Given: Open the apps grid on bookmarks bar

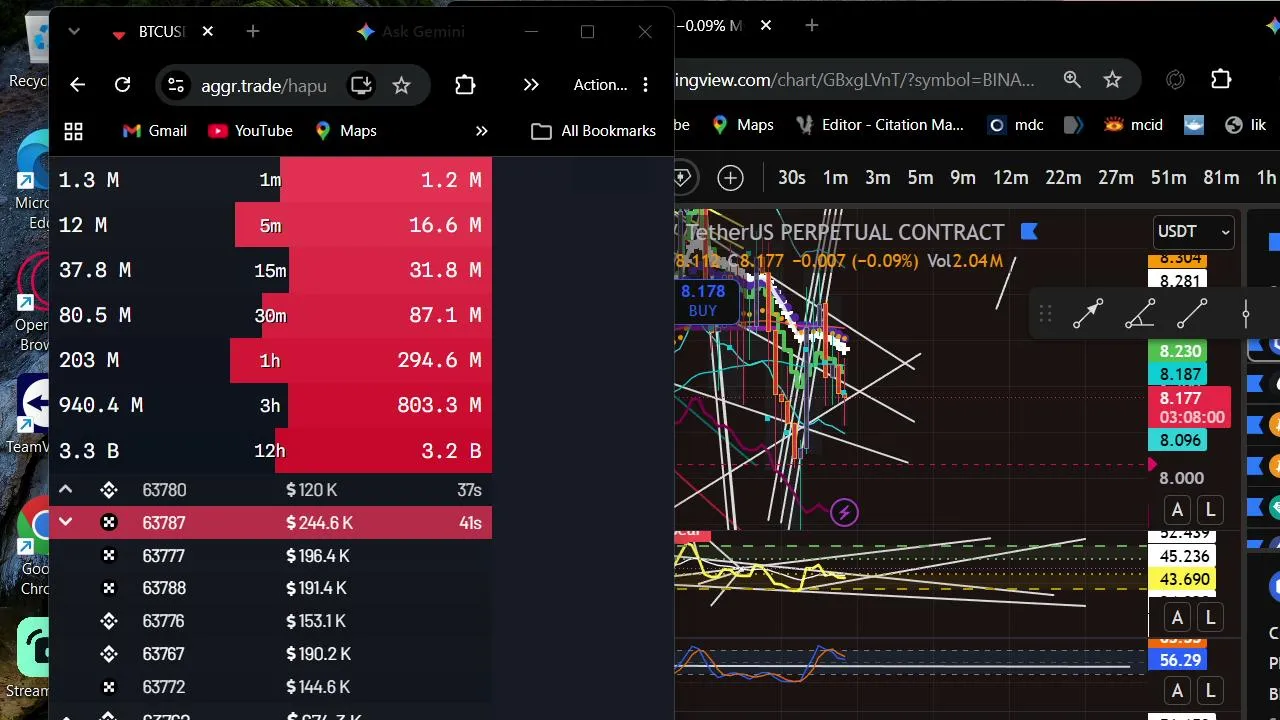Looking at the screenshot, I should click(73, 131).
